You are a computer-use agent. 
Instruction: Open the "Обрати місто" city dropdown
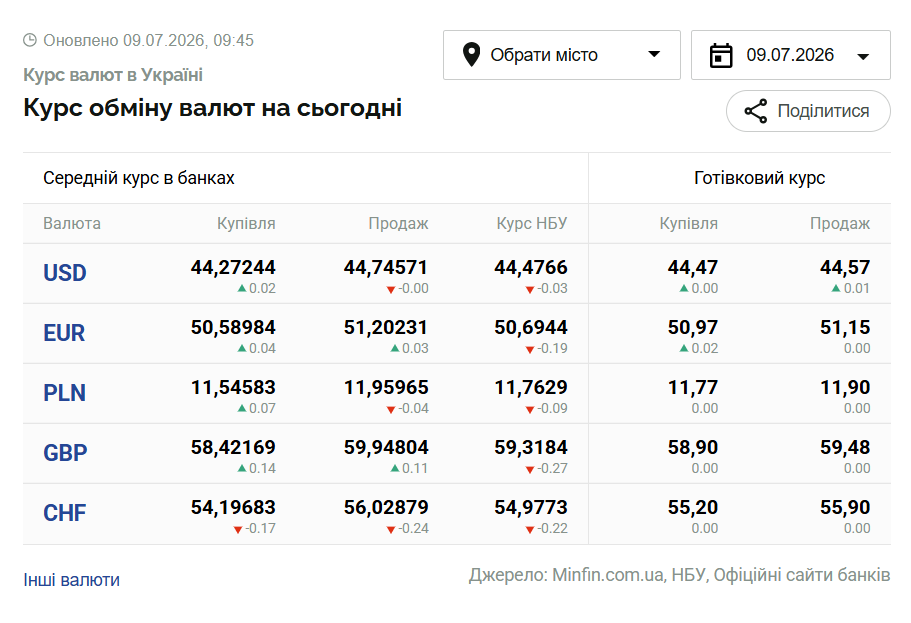coord(561,55)
